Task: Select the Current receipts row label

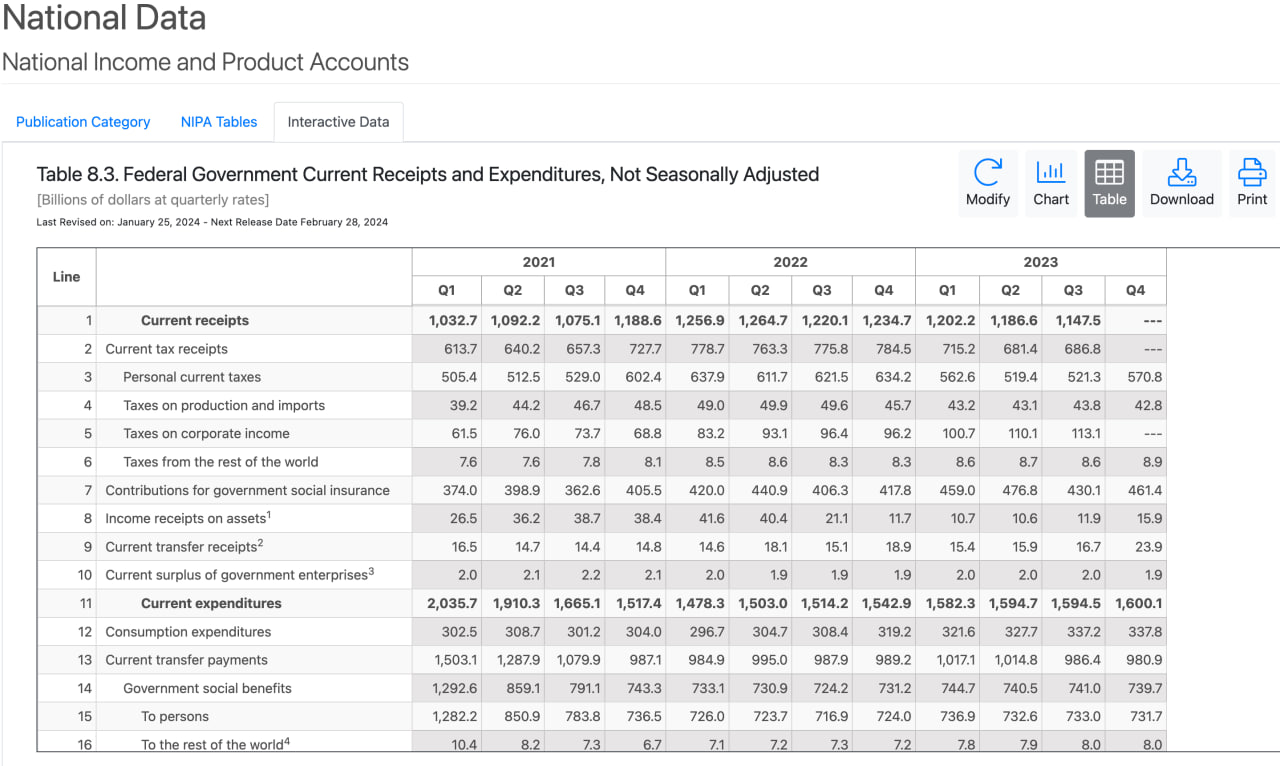Action: (195, 321)
